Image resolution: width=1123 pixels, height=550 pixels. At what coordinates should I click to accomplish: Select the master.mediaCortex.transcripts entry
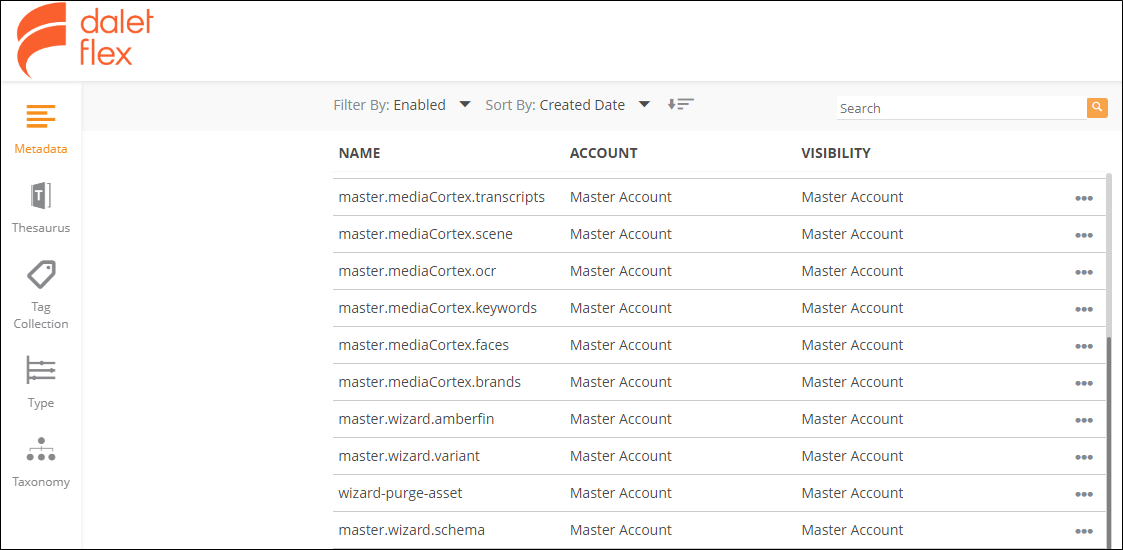pyautogui.click(x=442, y=197)
